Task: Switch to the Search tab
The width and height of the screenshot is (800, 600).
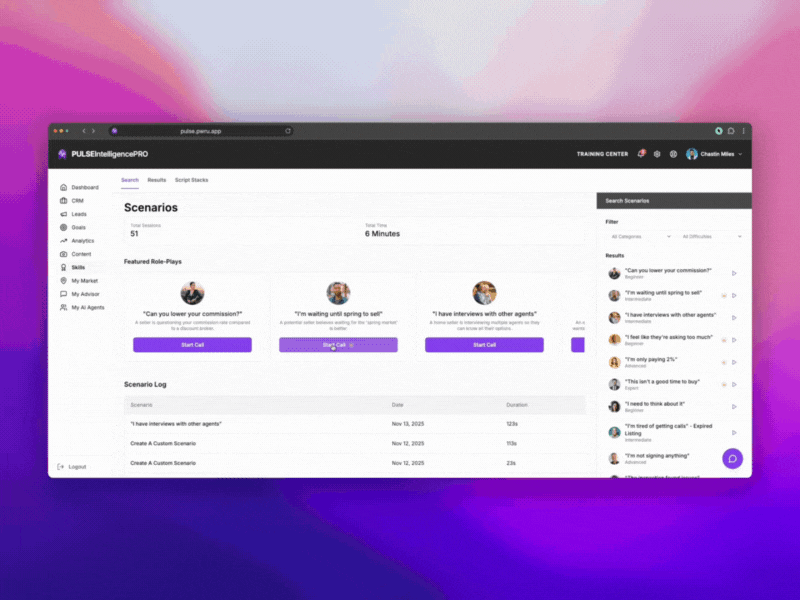Action: pyautogui.click(x=130, y=180)
